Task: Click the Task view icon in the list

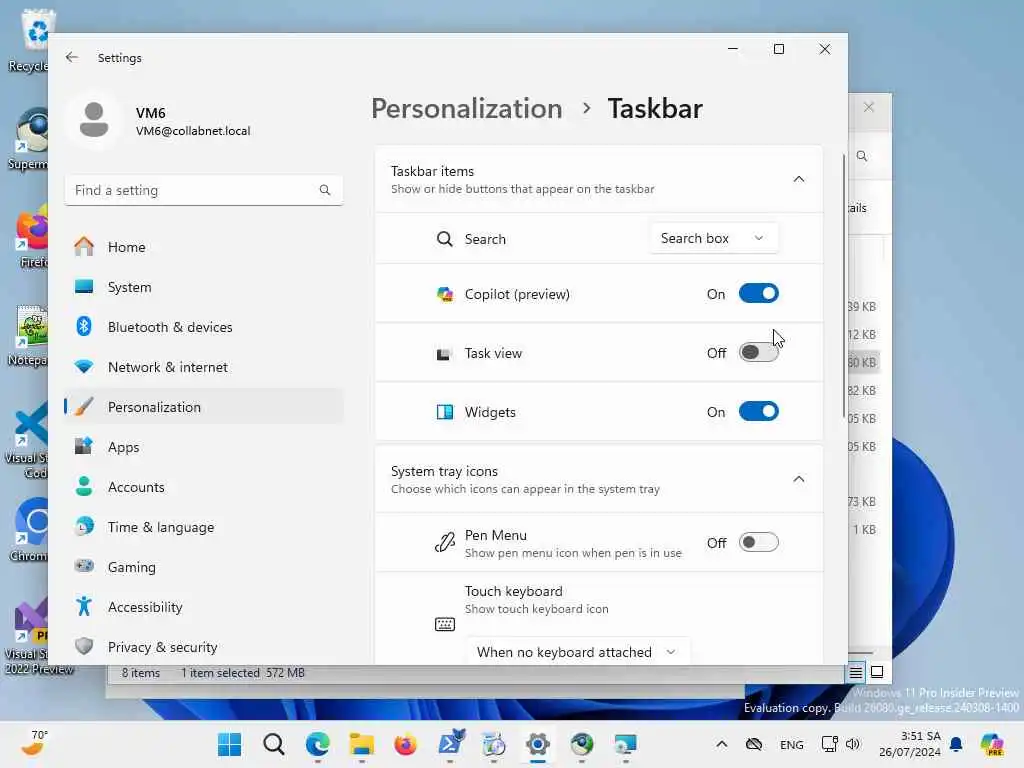Action: [x=443, y=354]
